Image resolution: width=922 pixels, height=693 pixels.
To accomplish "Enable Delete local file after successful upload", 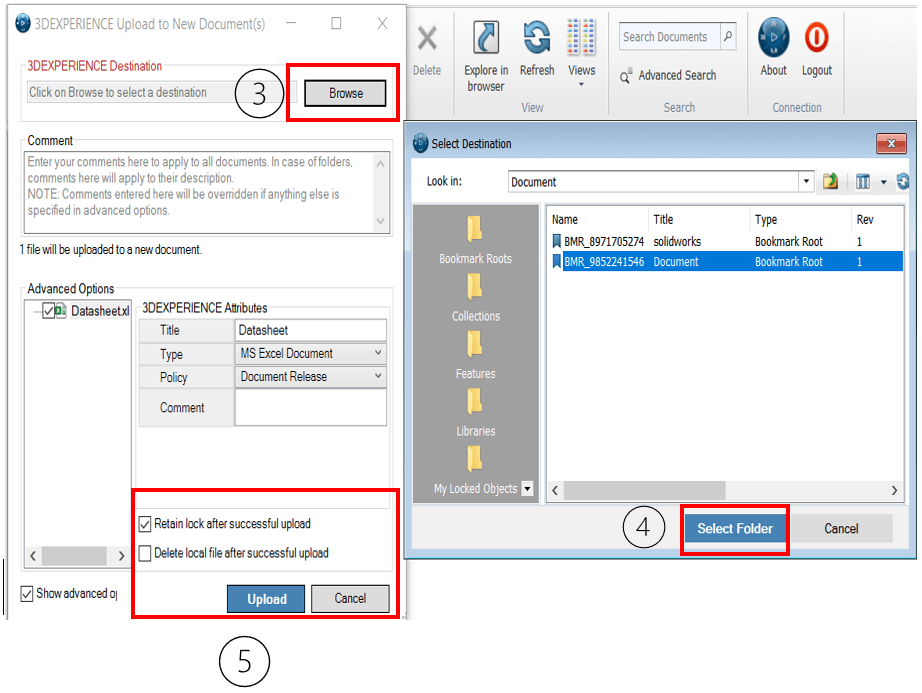I will click(145, 553).
